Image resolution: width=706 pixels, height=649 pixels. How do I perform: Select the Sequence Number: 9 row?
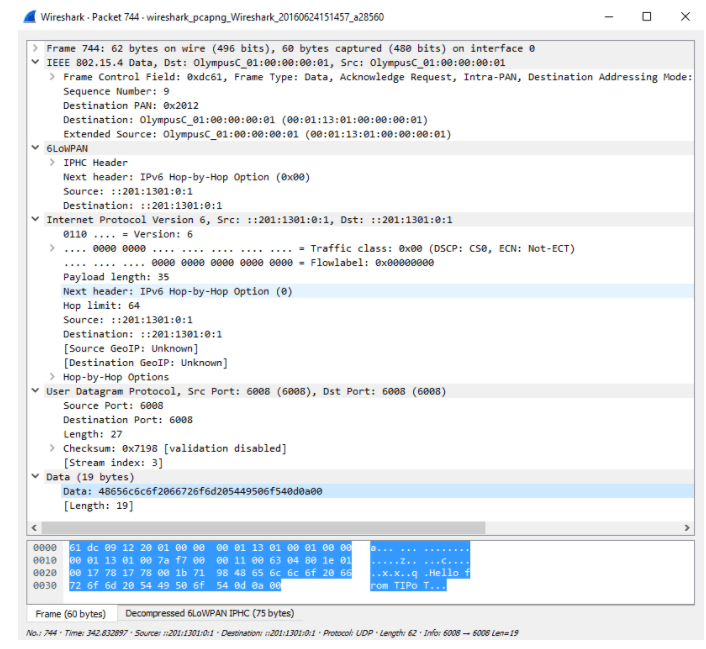pyautogui.click(x=377, y=91)
